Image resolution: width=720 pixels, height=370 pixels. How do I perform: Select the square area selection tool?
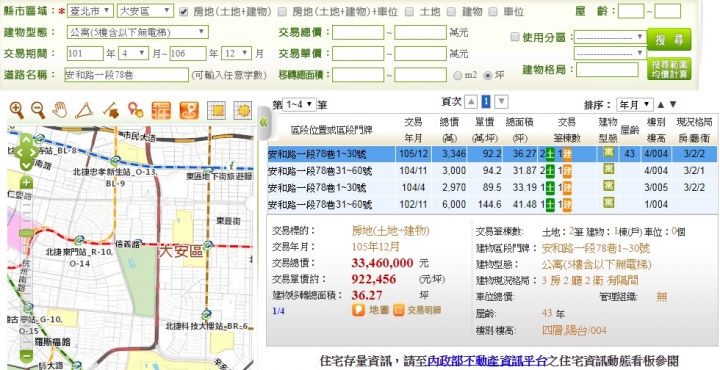tap(216, 111)
